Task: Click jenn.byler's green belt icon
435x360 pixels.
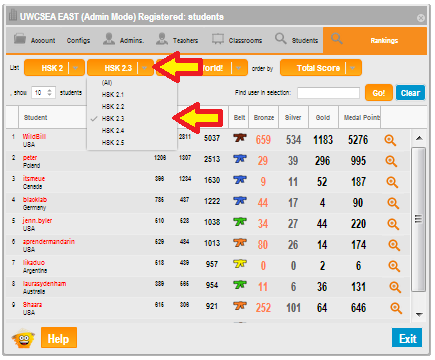Action: tap(240, 222)
